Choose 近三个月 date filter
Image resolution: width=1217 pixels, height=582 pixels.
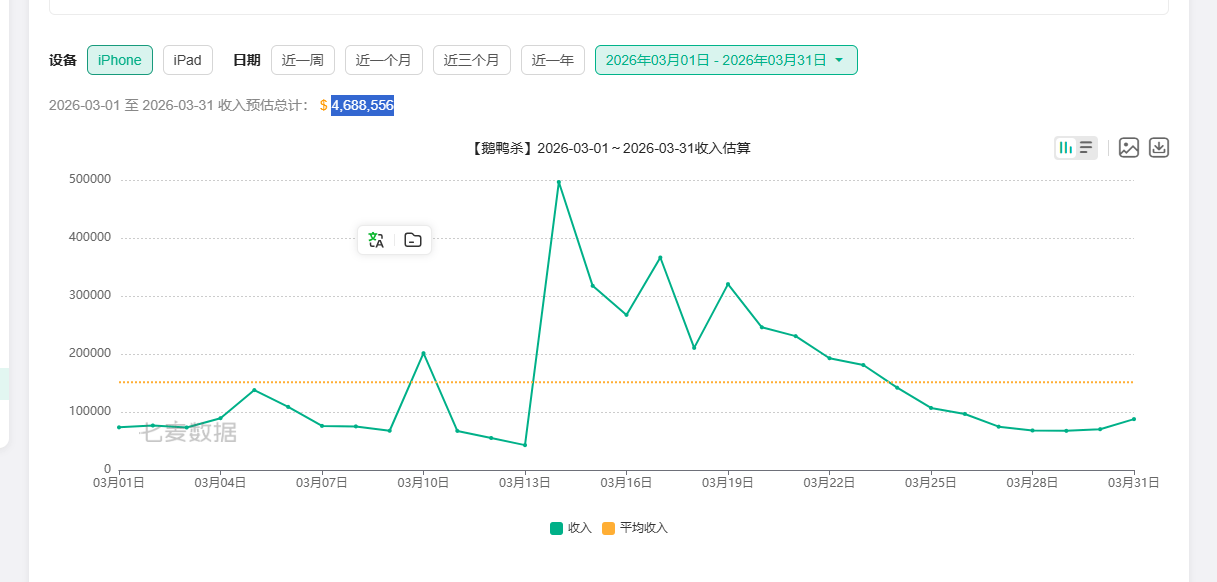coord(472,60)
